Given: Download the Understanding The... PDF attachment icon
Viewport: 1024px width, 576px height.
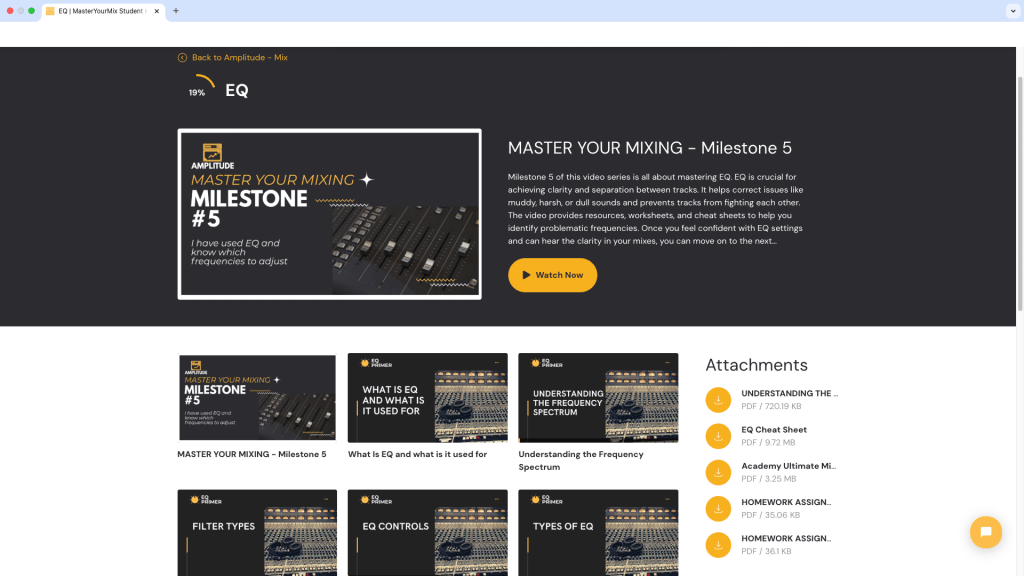Looking at the screenshot, I should pos(718,400).
